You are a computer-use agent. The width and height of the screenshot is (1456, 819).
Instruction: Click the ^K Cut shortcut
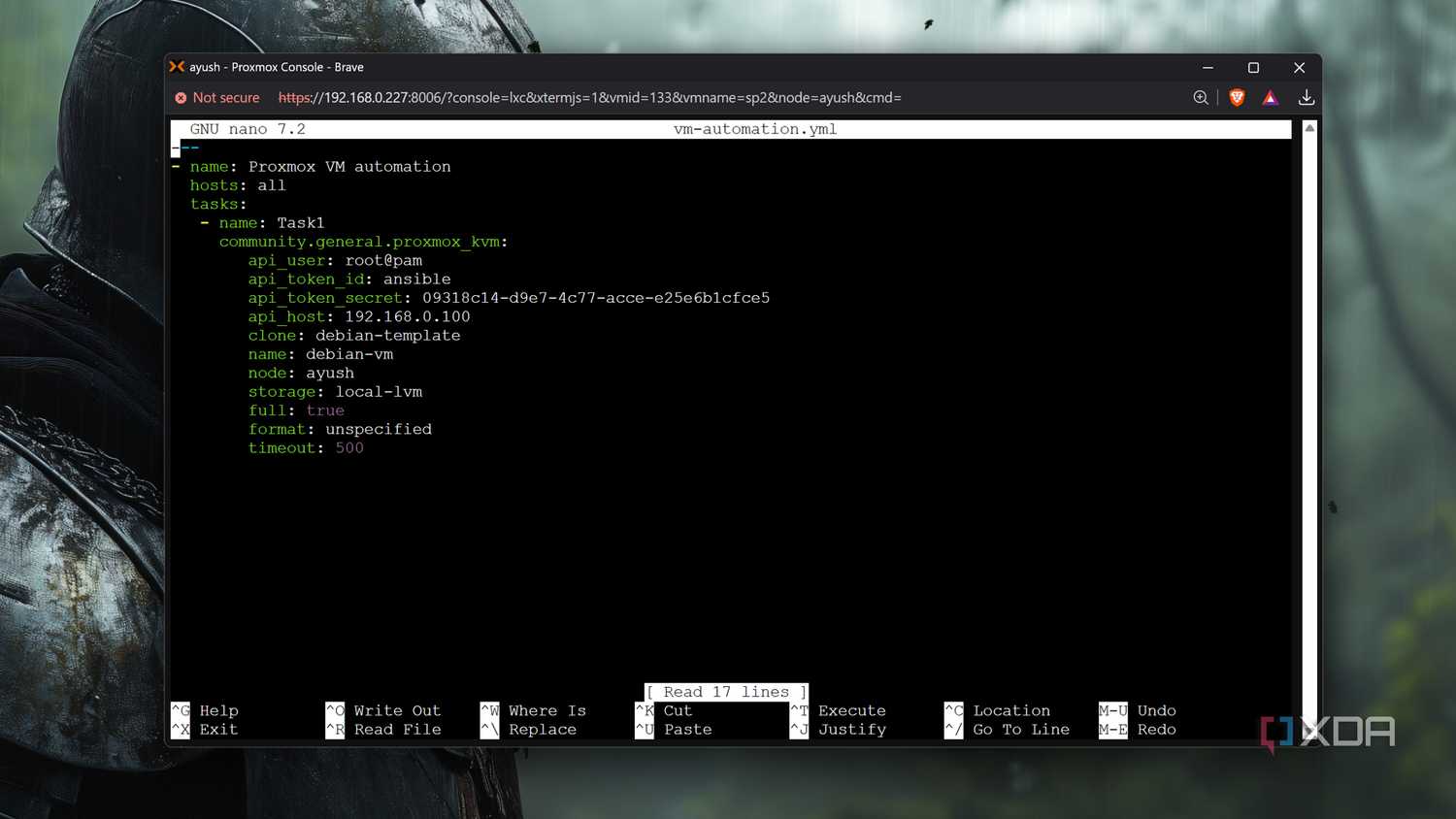coord(664,711)
